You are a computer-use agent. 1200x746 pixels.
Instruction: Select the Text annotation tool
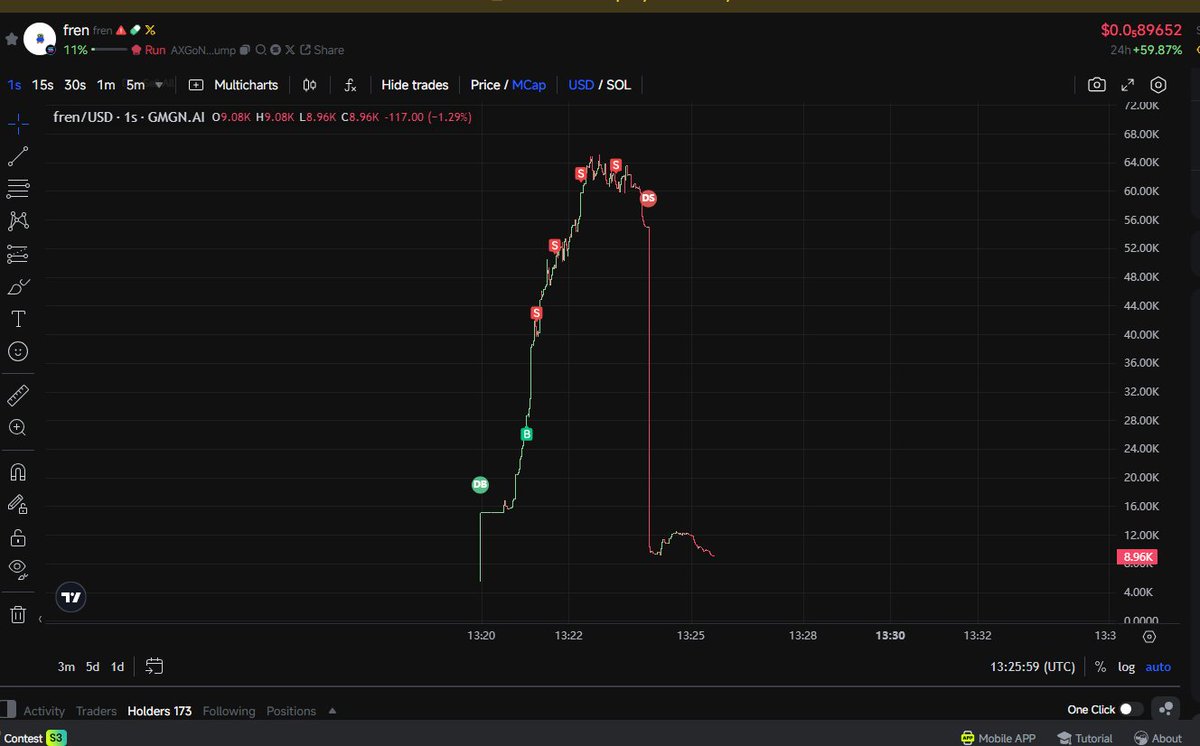coord(18,319)
